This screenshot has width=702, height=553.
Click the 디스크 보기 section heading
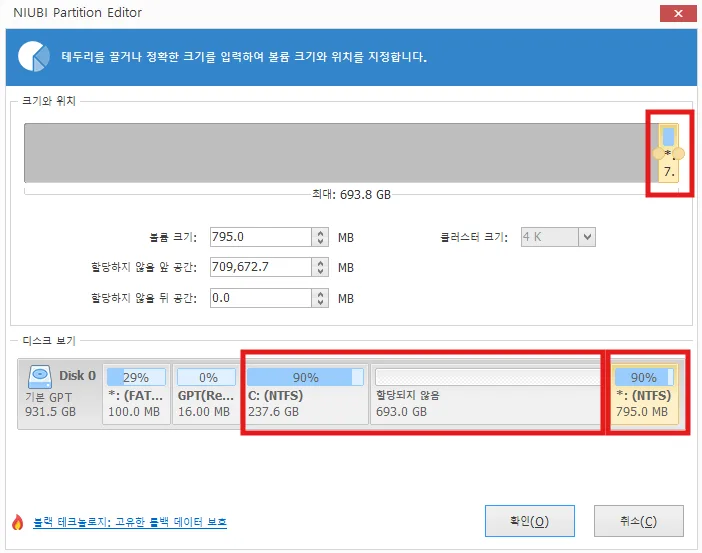tap(49, 341)
